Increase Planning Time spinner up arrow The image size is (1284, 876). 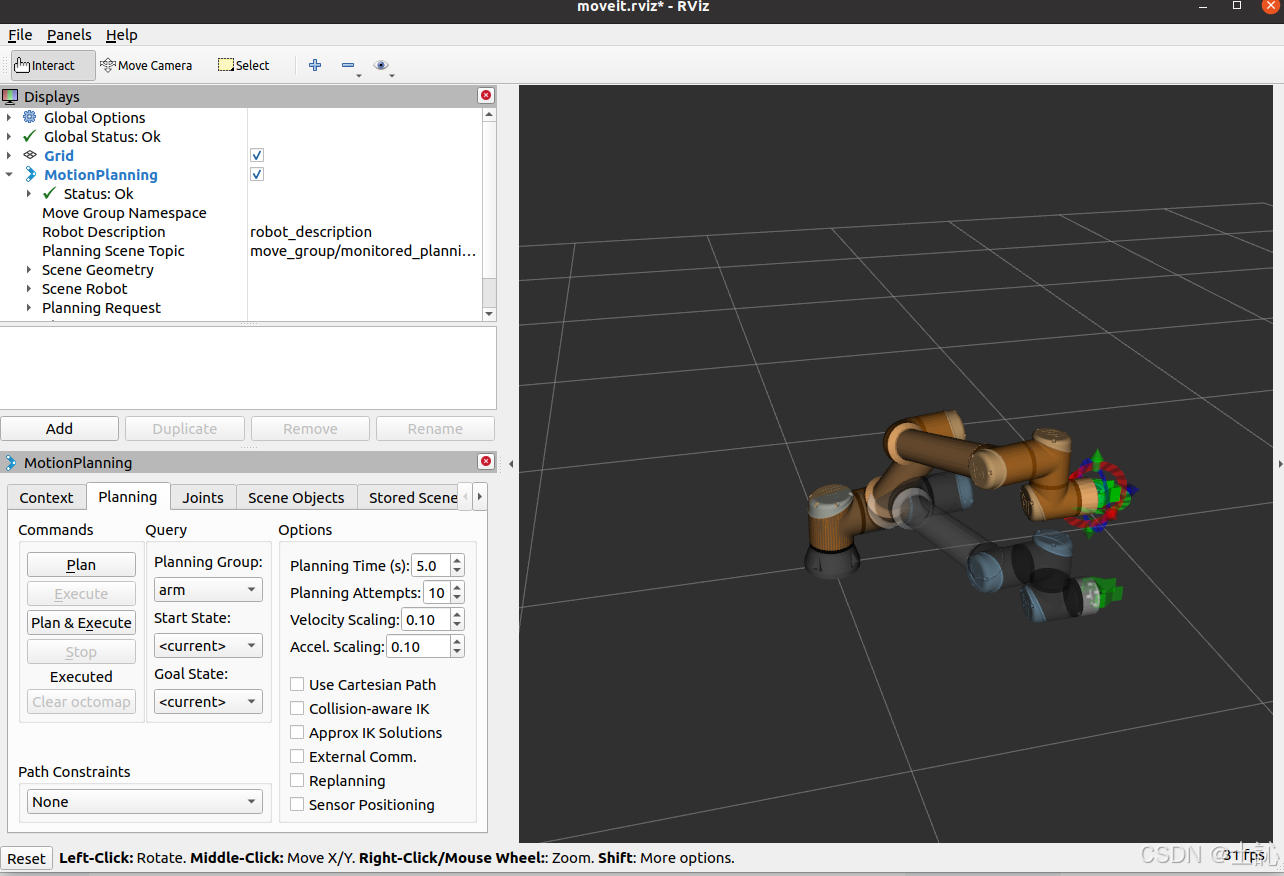457,560
